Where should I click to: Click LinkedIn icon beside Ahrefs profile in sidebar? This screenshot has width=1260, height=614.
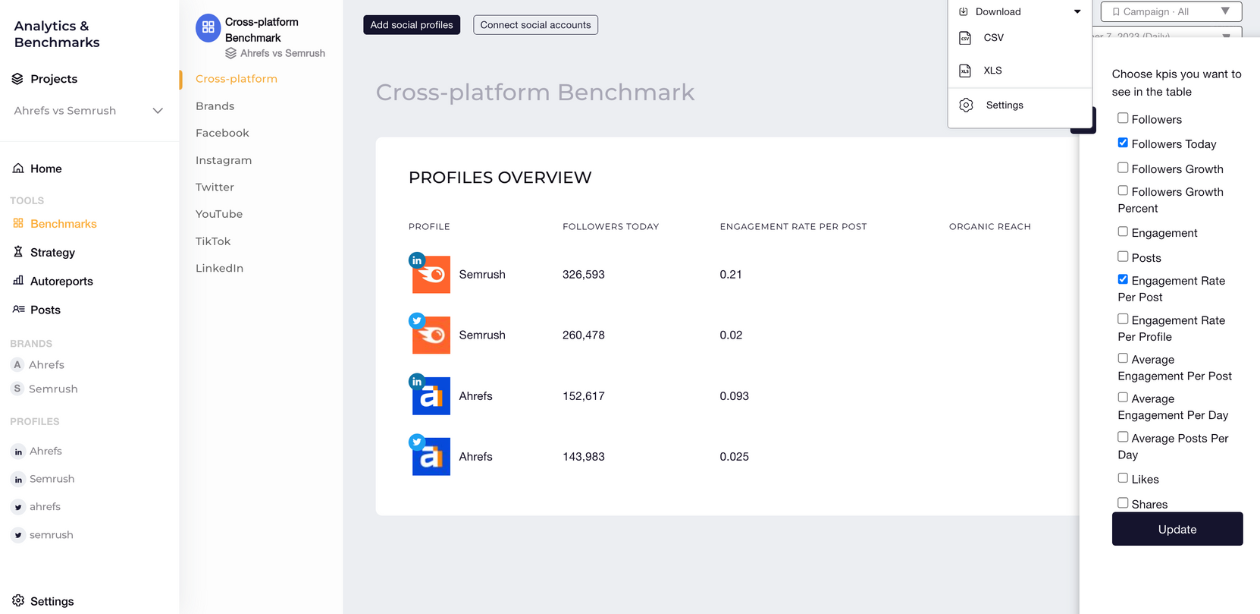click(x=18, y=452)
